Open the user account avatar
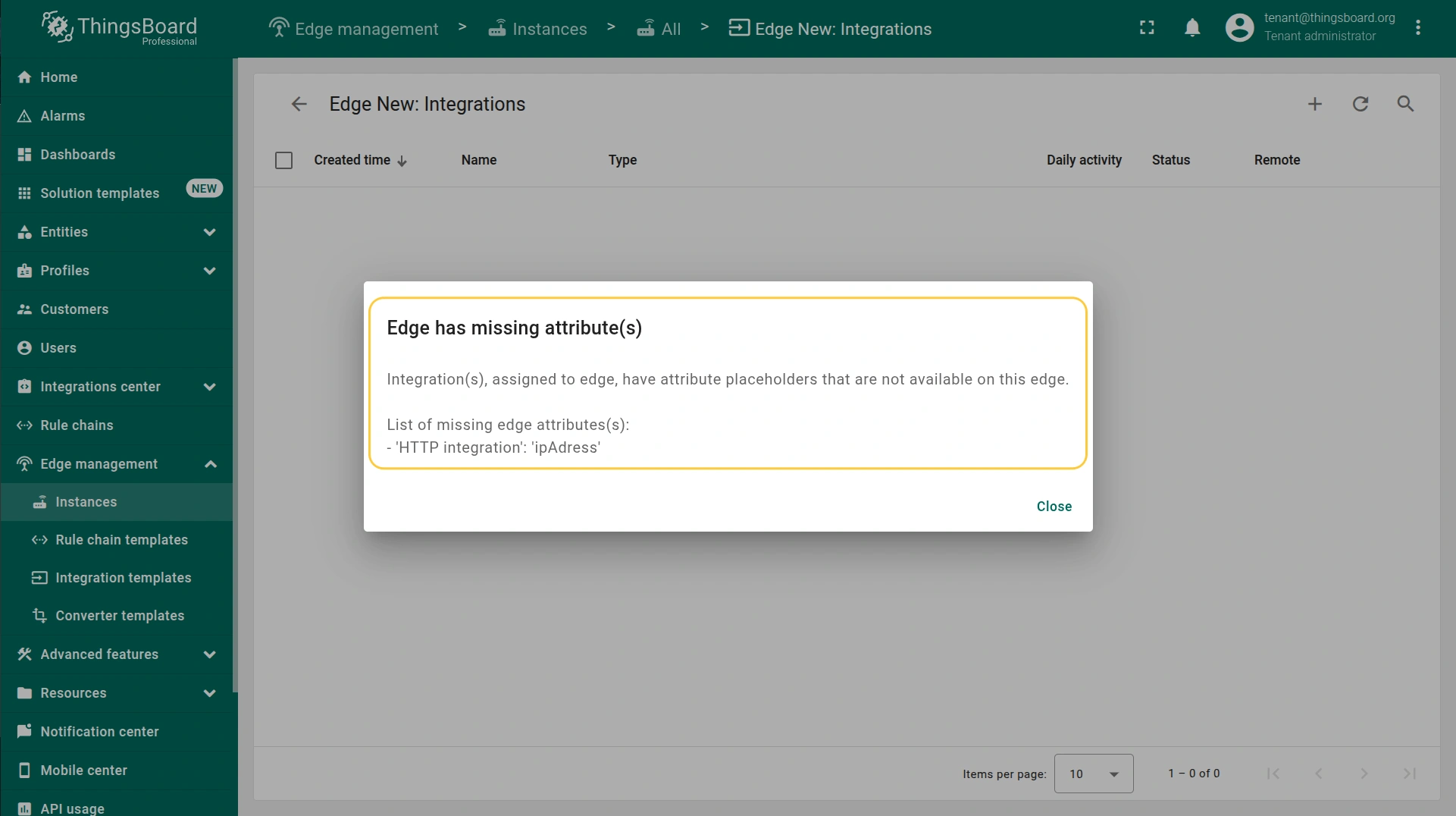Image resolution: width=1456 pixels, height=816 pixels. (x=1239, y=28)
